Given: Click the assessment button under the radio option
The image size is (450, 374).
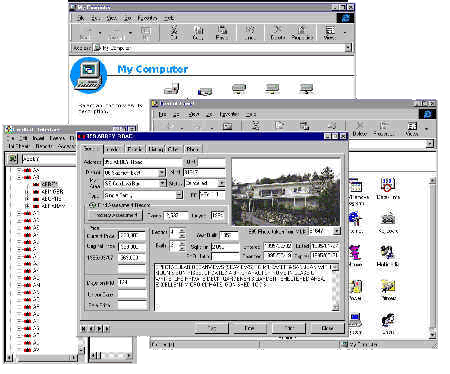Looking at the screenshot, I should (x=116, y=215).
